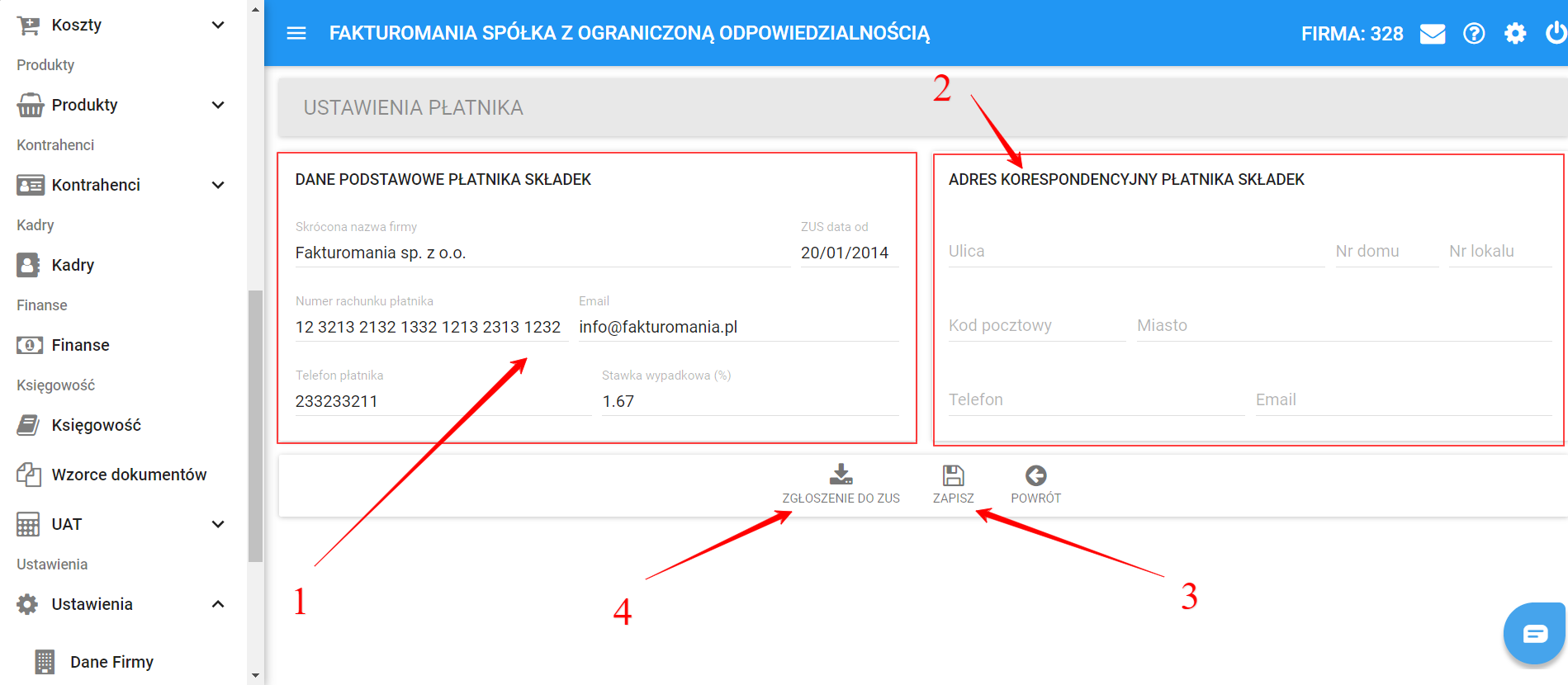Click the power logout icon

(x=1556, y=33)
